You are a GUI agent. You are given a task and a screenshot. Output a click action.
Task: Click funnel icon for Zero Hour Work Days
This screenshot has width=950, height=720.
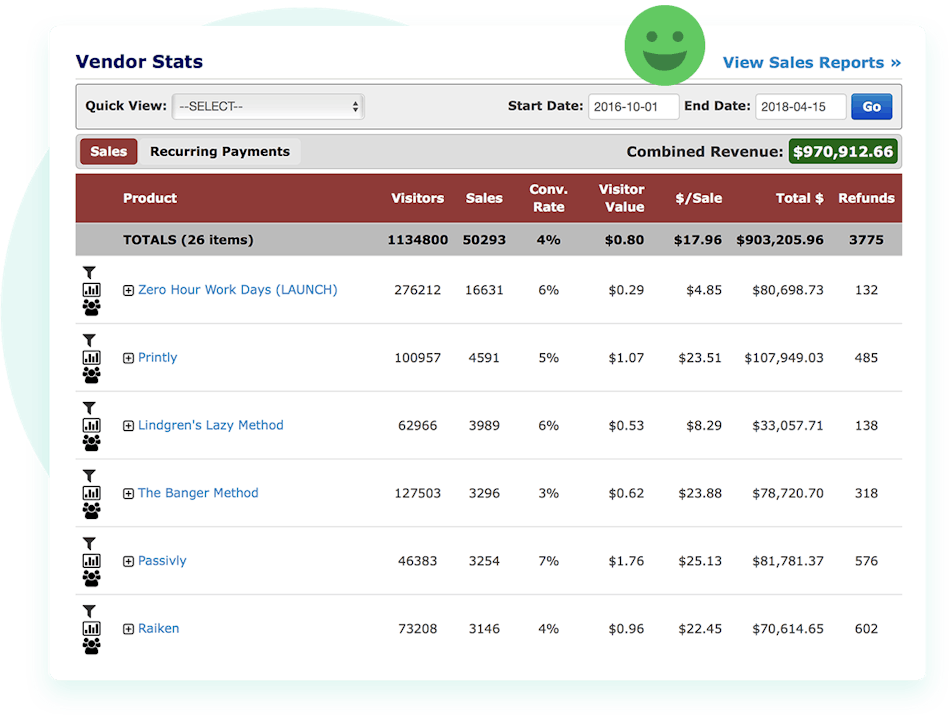coord(90,272)
